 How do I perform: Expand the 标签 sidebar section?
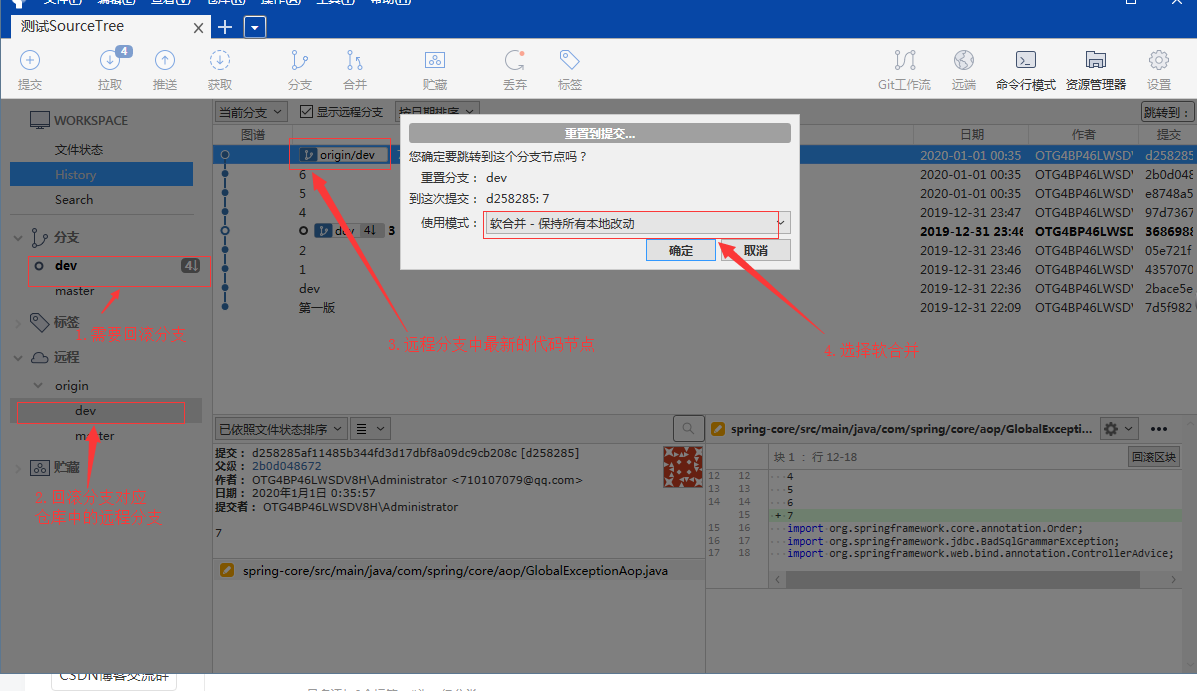18,323
